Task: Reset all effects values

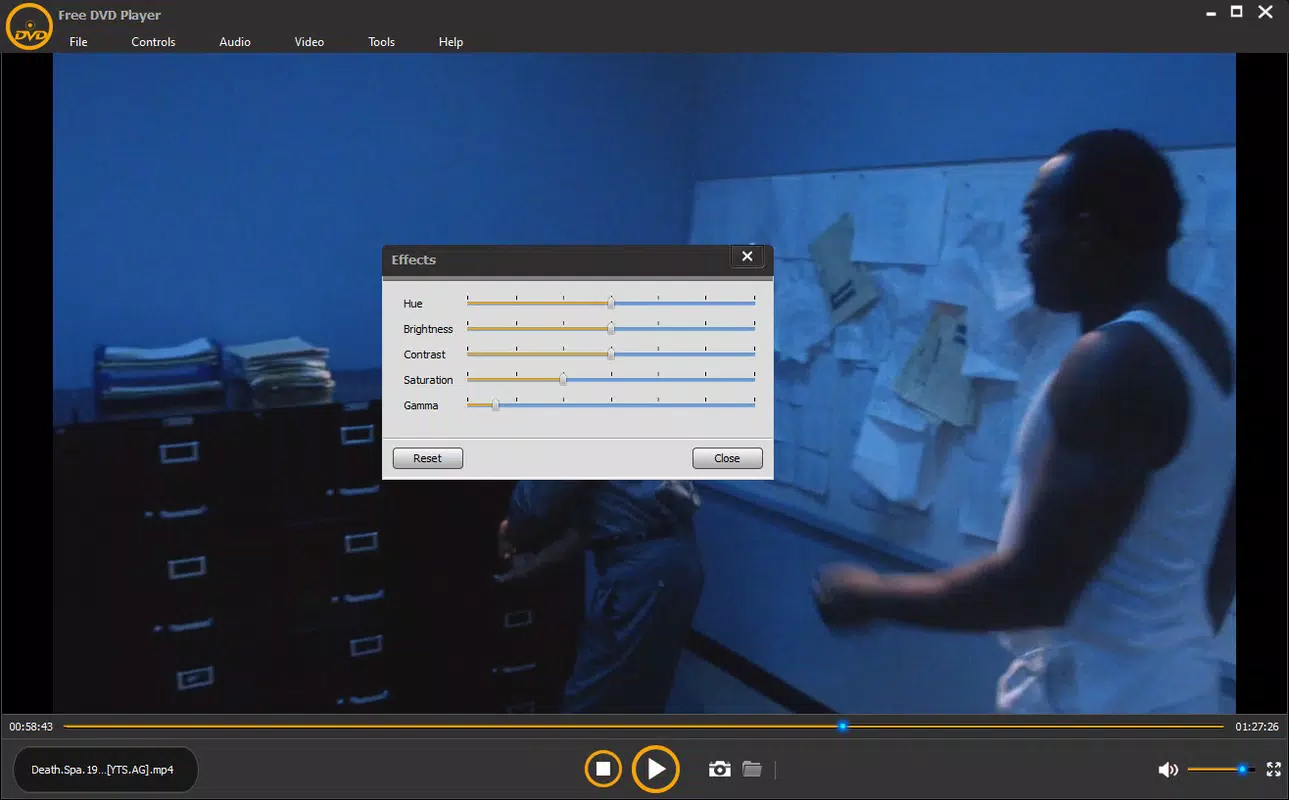Action: pos(427,458)
